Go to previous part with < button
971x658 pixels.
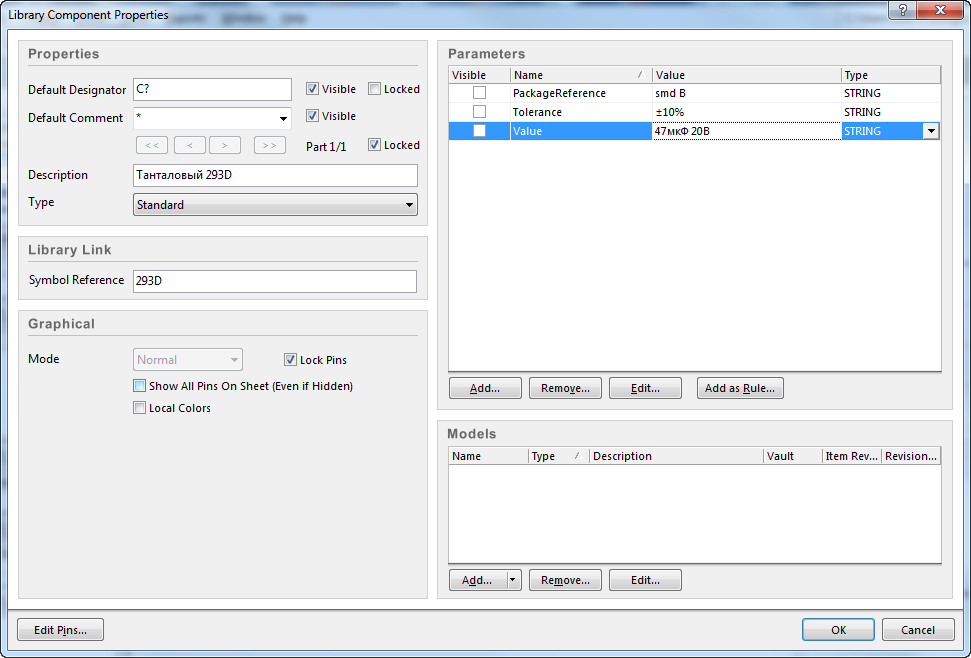point(189,145)
